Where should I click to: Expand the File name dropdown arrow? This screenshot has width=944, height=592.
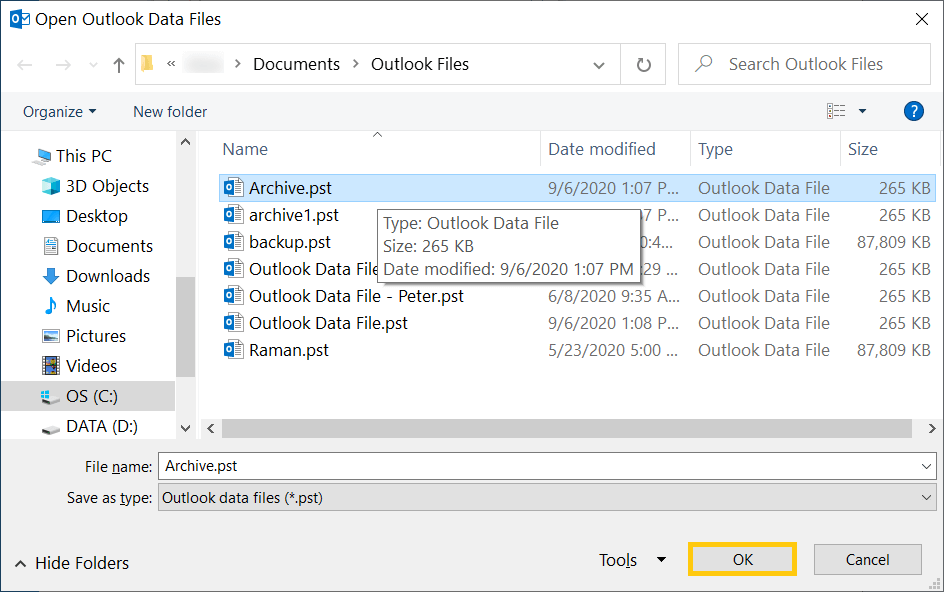coord(926,466)
